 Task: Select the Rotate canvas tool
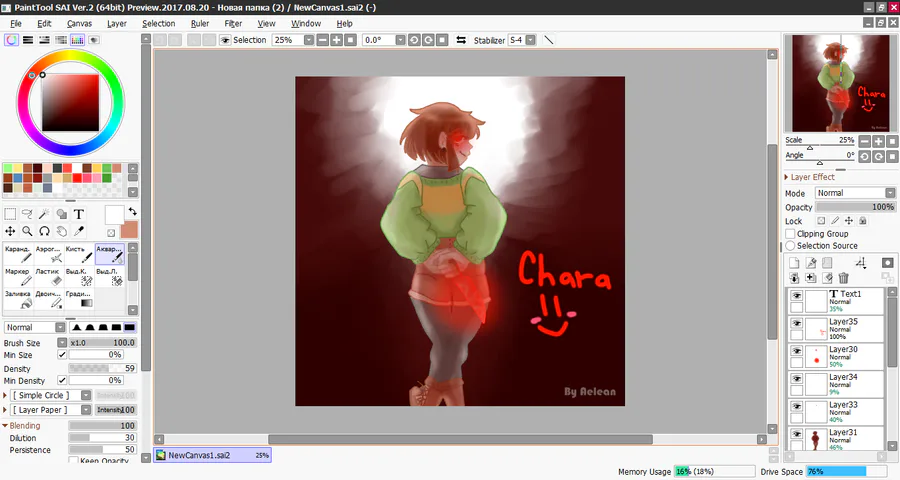point(44,231)
